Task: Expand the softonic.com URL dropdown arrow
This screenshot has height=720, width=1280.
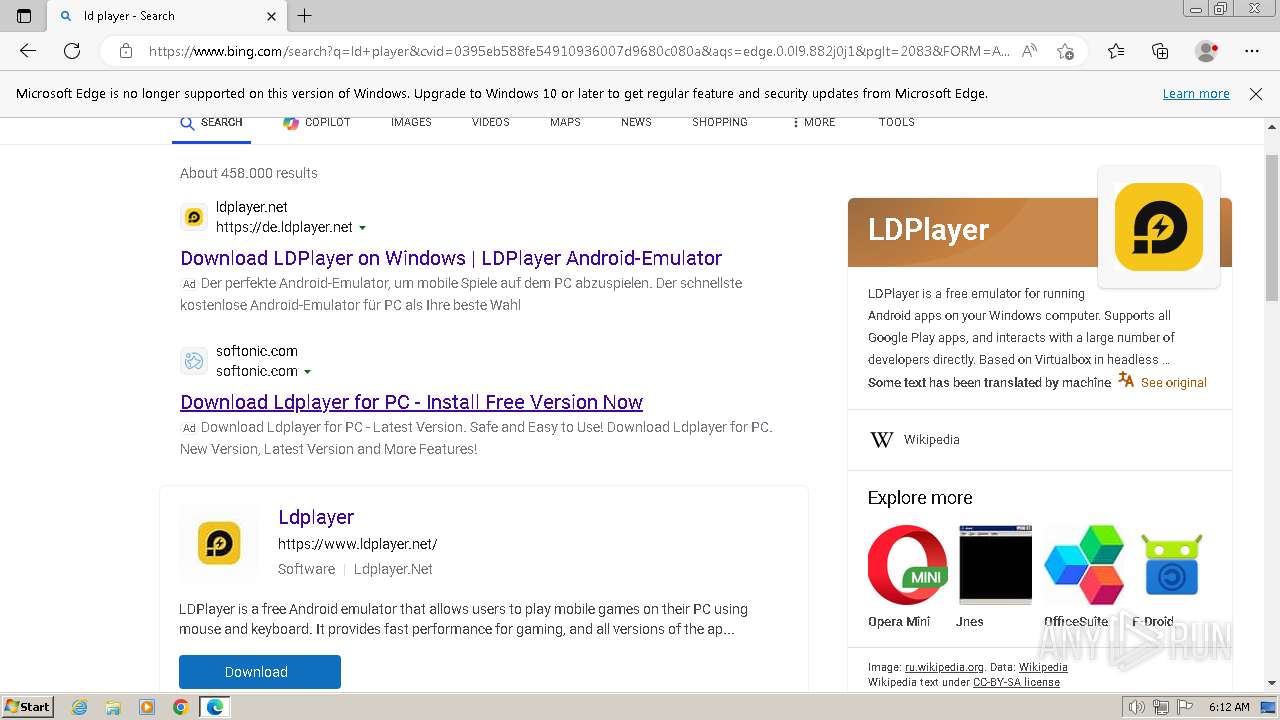Action: [x=307, y=372]
